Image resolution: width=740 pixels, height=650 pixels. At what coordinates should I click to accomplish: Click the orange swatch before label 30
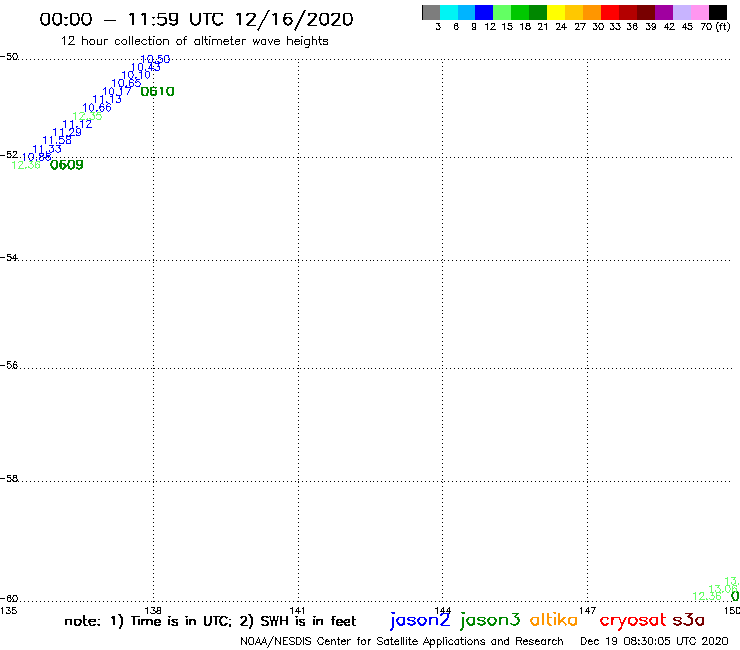click(592, 12)
